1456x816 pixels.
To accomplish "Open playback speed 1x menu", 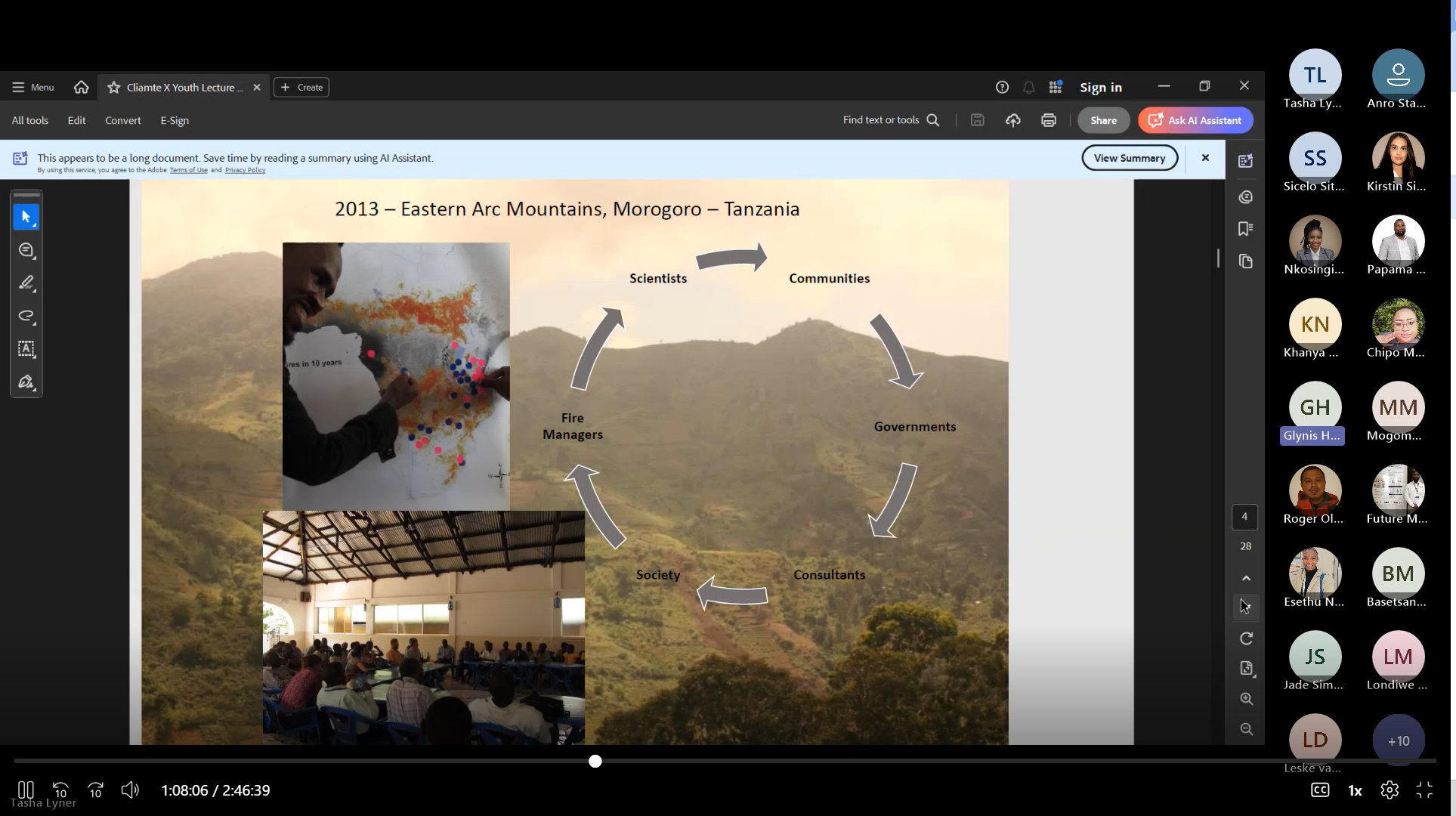I will [x=1355, y=790].
